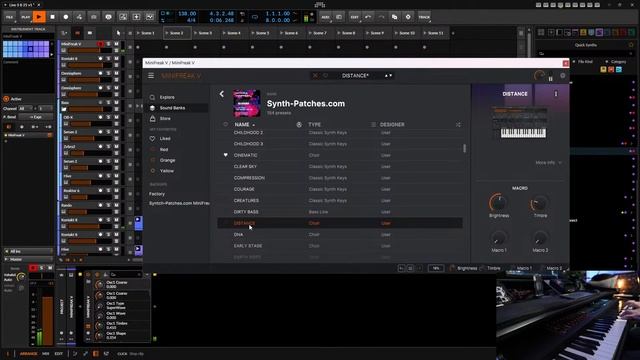Click the preset up/down arrows beside DISTANCE
Viewport: 640px width, 360px height.
click(x=388, y=76)
